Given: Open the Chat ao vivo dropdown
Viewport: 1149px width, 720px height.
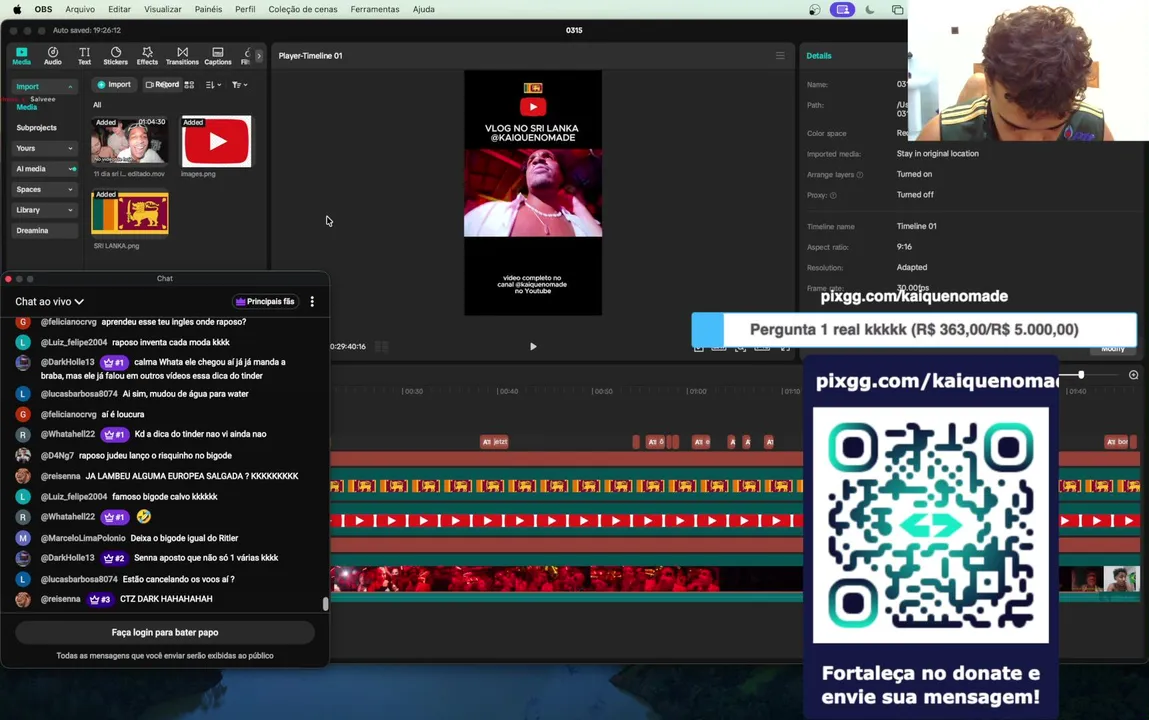Looking at the screenshot, I should (49, 302).
